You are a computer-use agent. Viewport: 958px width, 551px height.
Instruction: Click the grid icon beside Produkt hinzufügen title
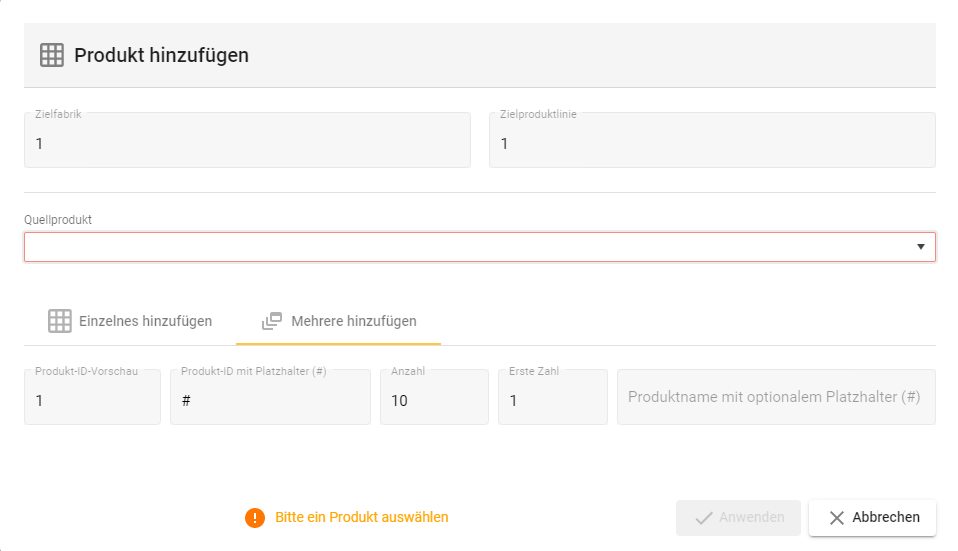[x=52, y=55]
